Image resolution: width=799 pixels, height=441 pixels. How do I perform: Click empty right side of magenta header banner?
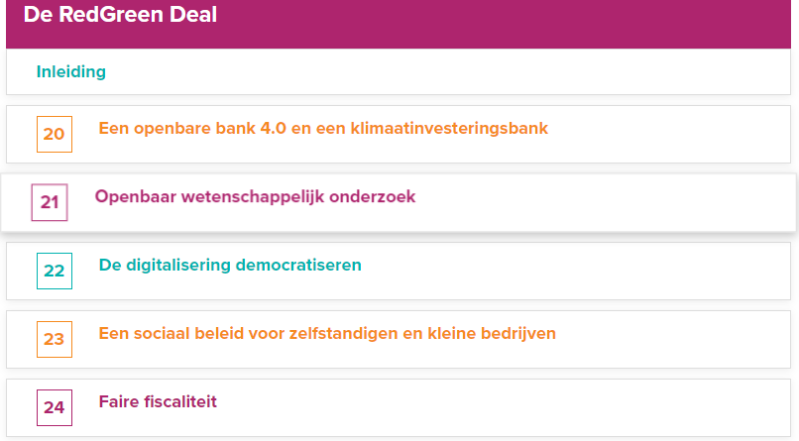(x=600, y=20)
